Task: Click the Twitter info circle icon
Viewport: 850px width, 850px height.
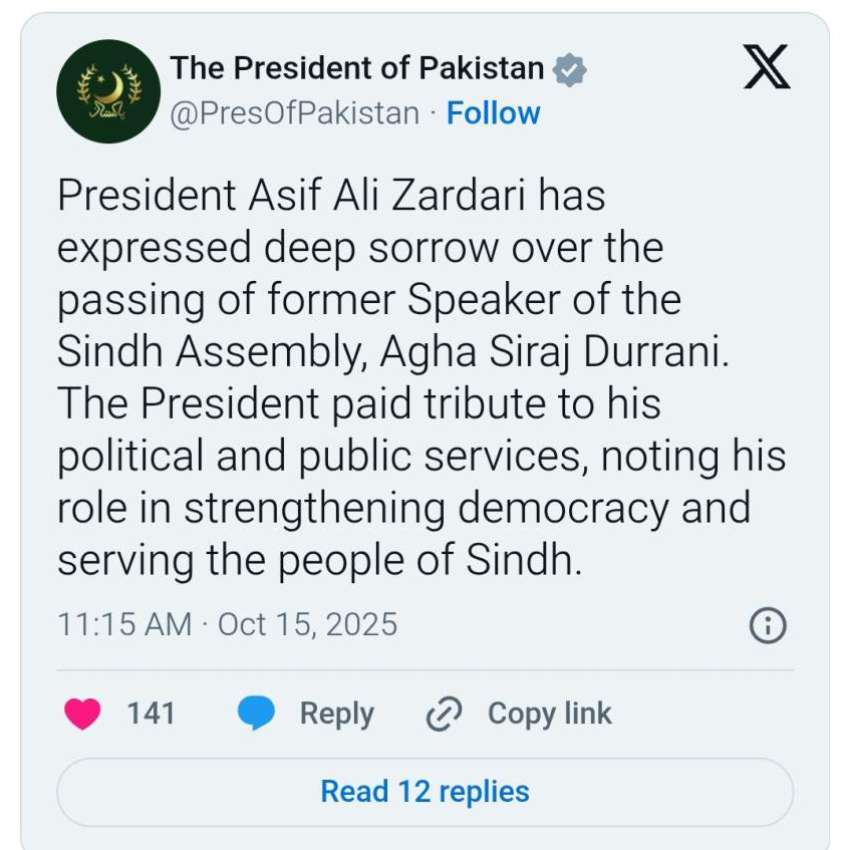Action: [x=767, y=626]
